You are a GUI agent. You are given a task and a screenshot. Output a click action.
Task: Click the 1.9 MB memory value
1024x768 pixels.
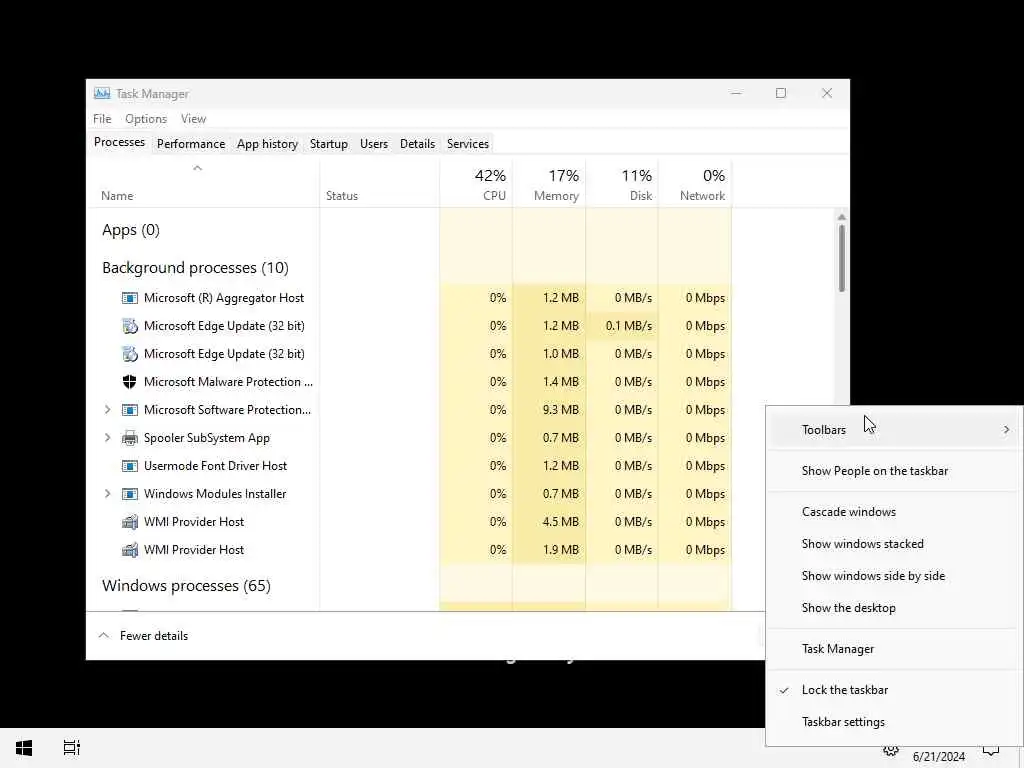coord(560,550)
